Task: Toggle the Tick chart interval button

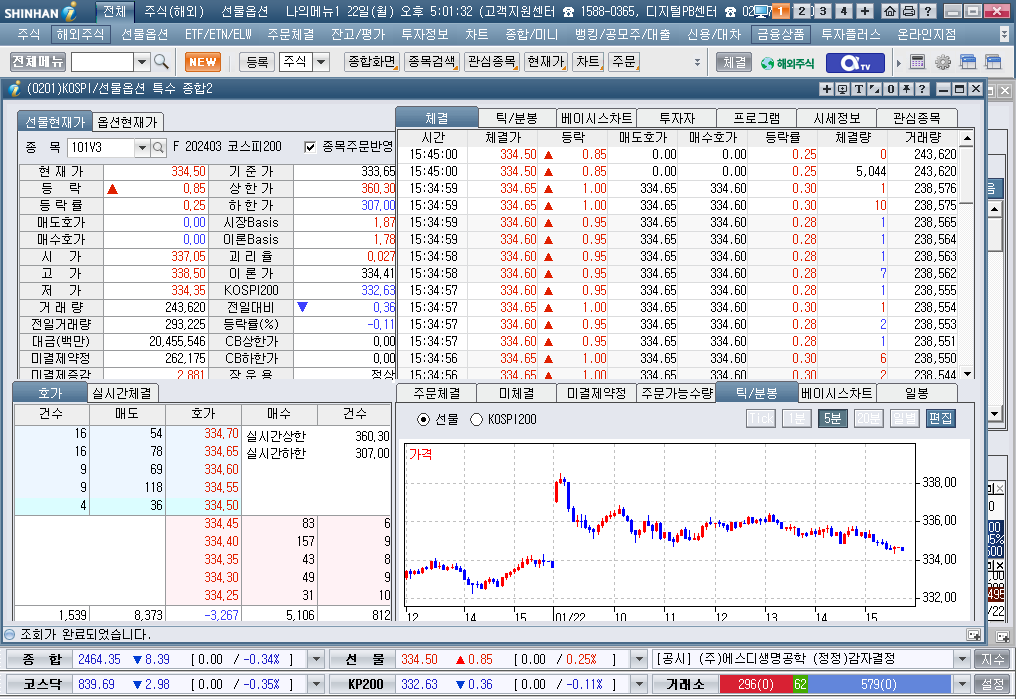Action: coord(761,418)
